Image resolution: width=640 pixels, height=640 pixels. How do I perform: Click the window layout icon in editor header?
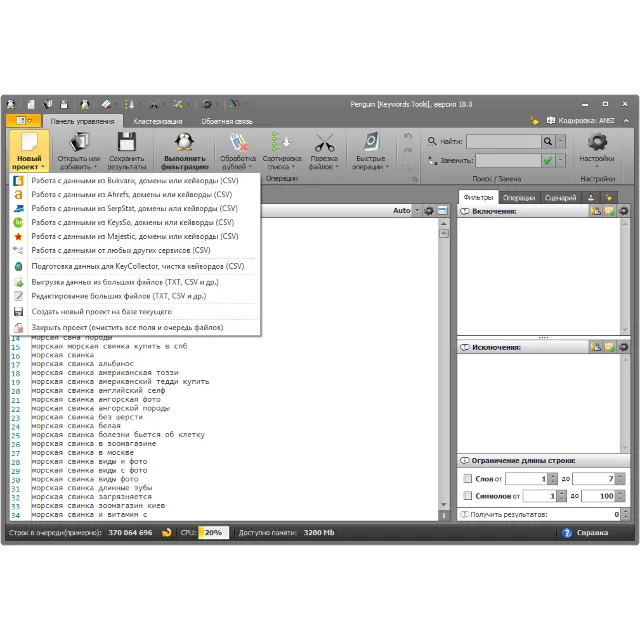click(x=442, y=211)
